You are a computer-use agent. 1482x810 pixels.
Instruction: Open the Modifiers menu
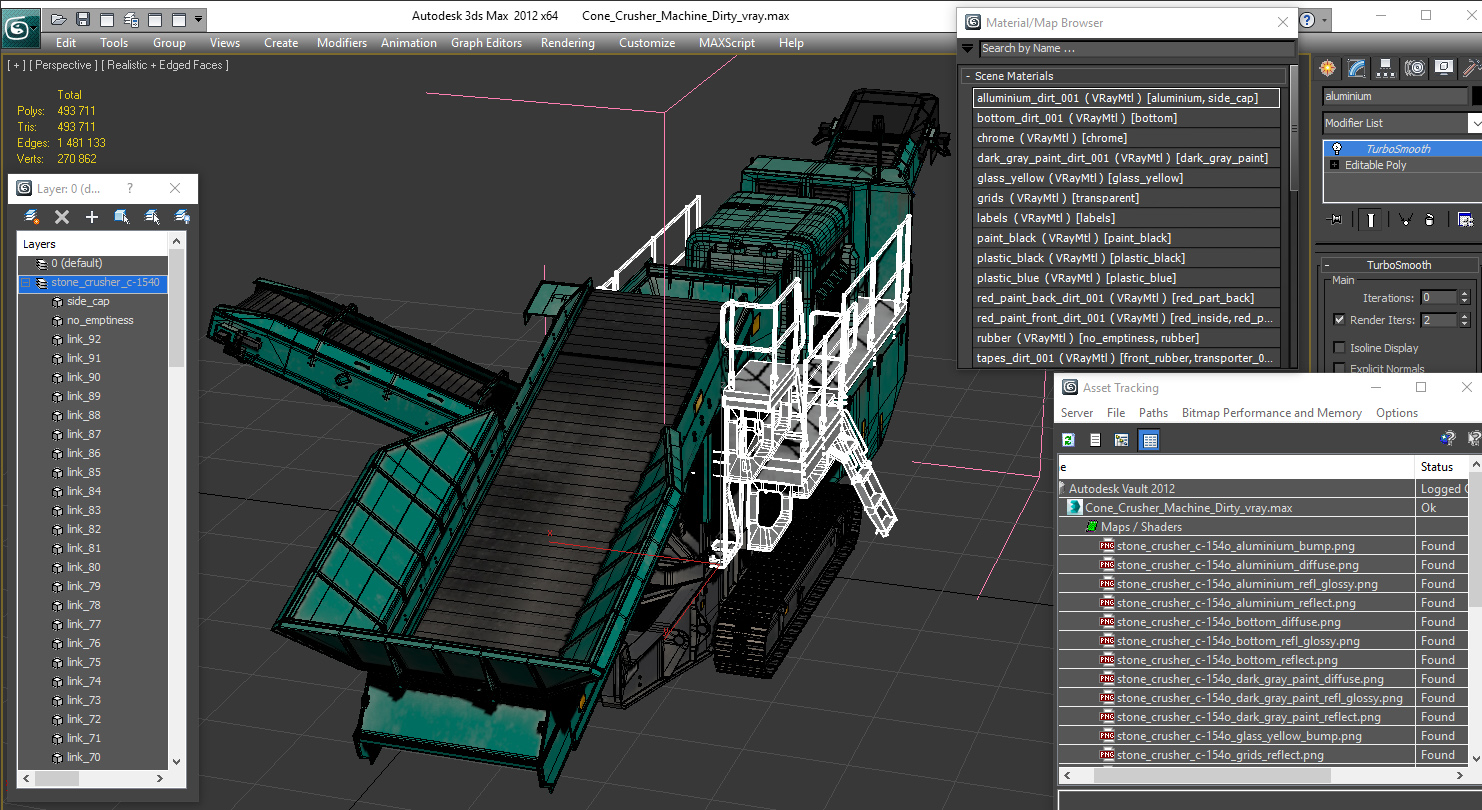342,43
